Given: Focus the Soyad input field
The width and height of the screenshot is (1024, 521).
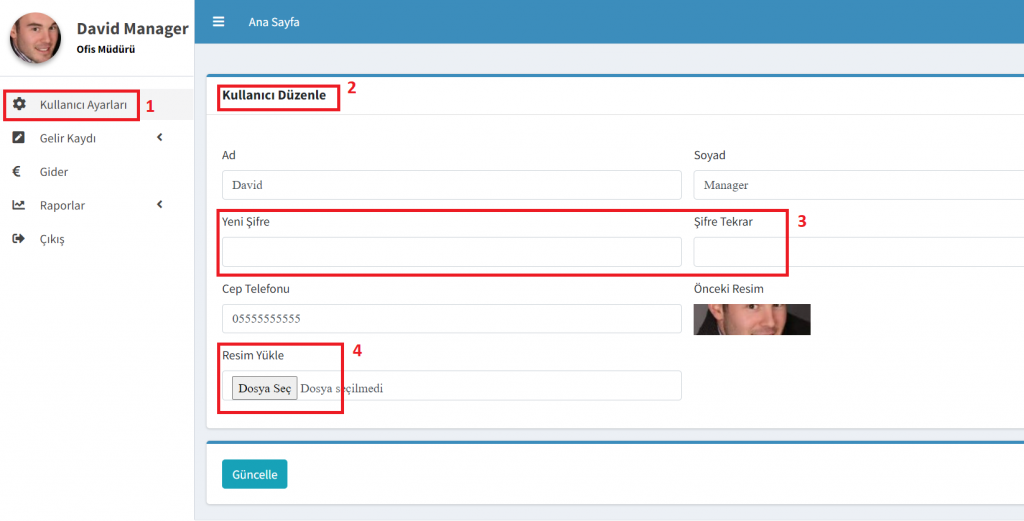Looking at the screenshot, I should tap(858, 185).
